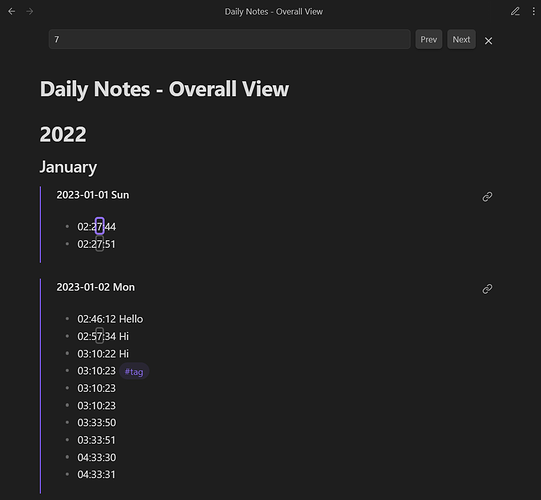Screen dimensions: 541x500
Task: Select the highlighted 02:27:44 entry
Action: coord(97,227)
